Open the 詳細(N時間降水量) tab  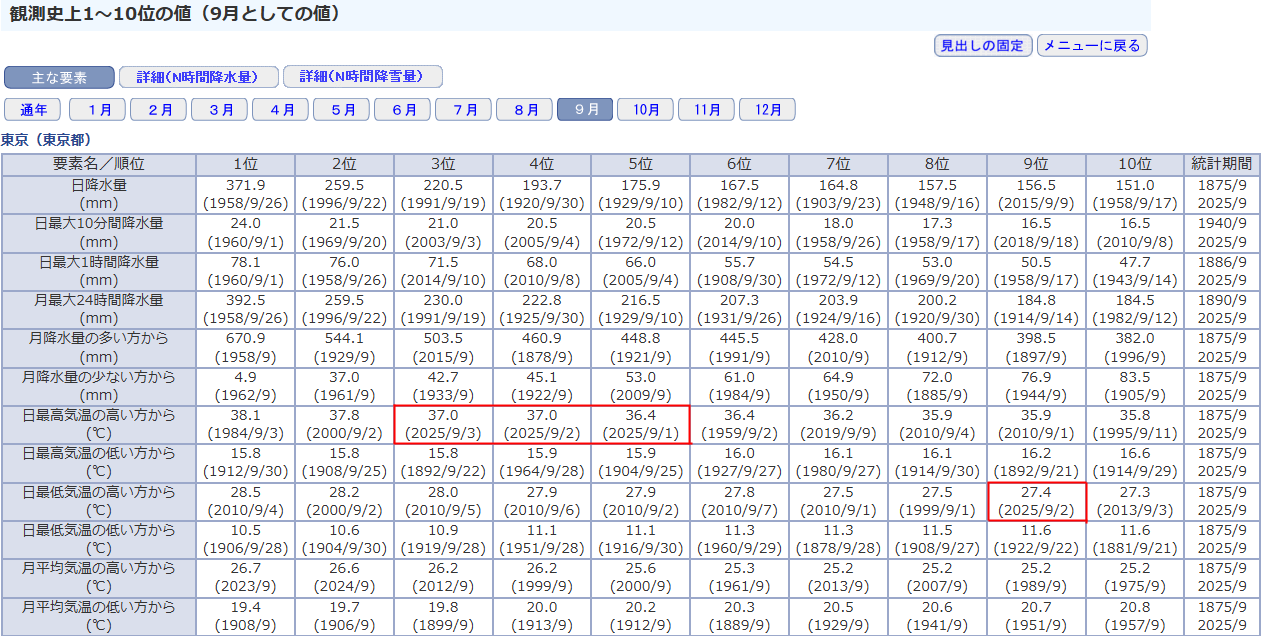click(197, 77)
